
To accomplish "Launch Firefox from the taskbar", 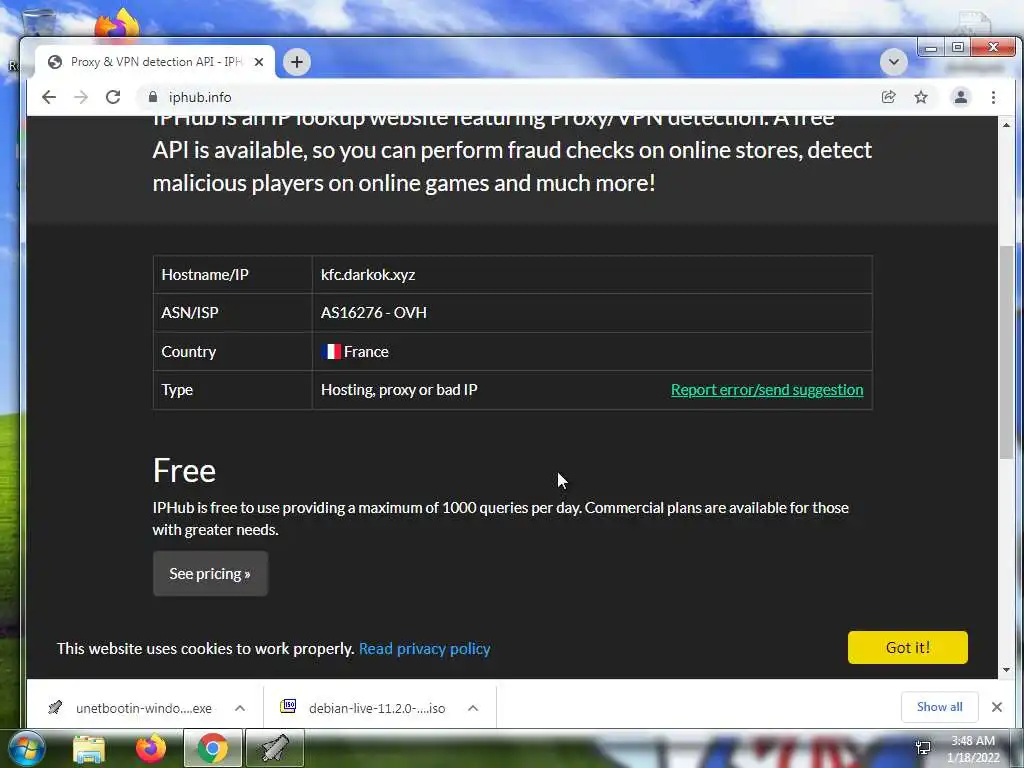I will click(151, 748).
